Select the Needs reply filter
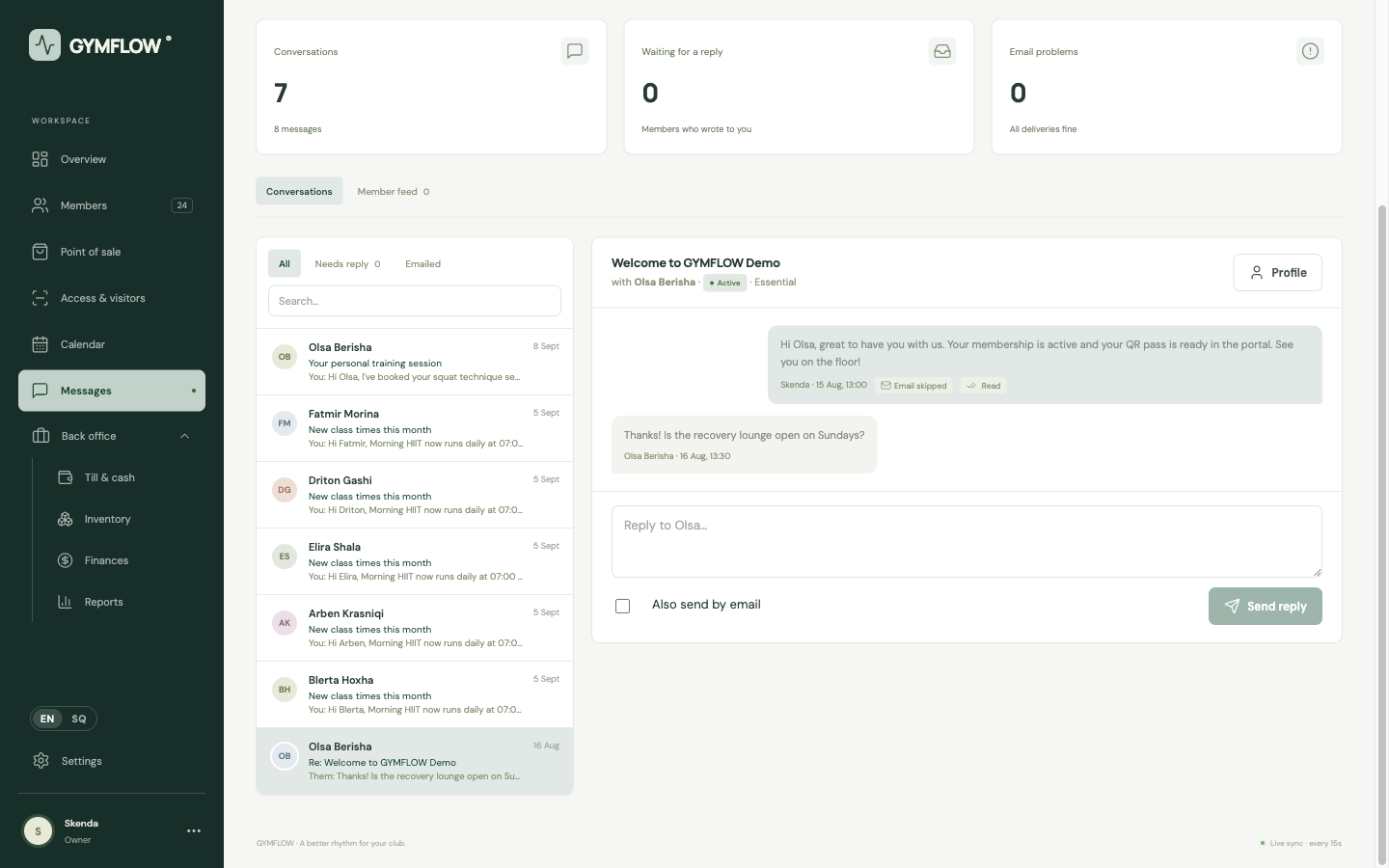1389x868 pixels. pos(347,263)
